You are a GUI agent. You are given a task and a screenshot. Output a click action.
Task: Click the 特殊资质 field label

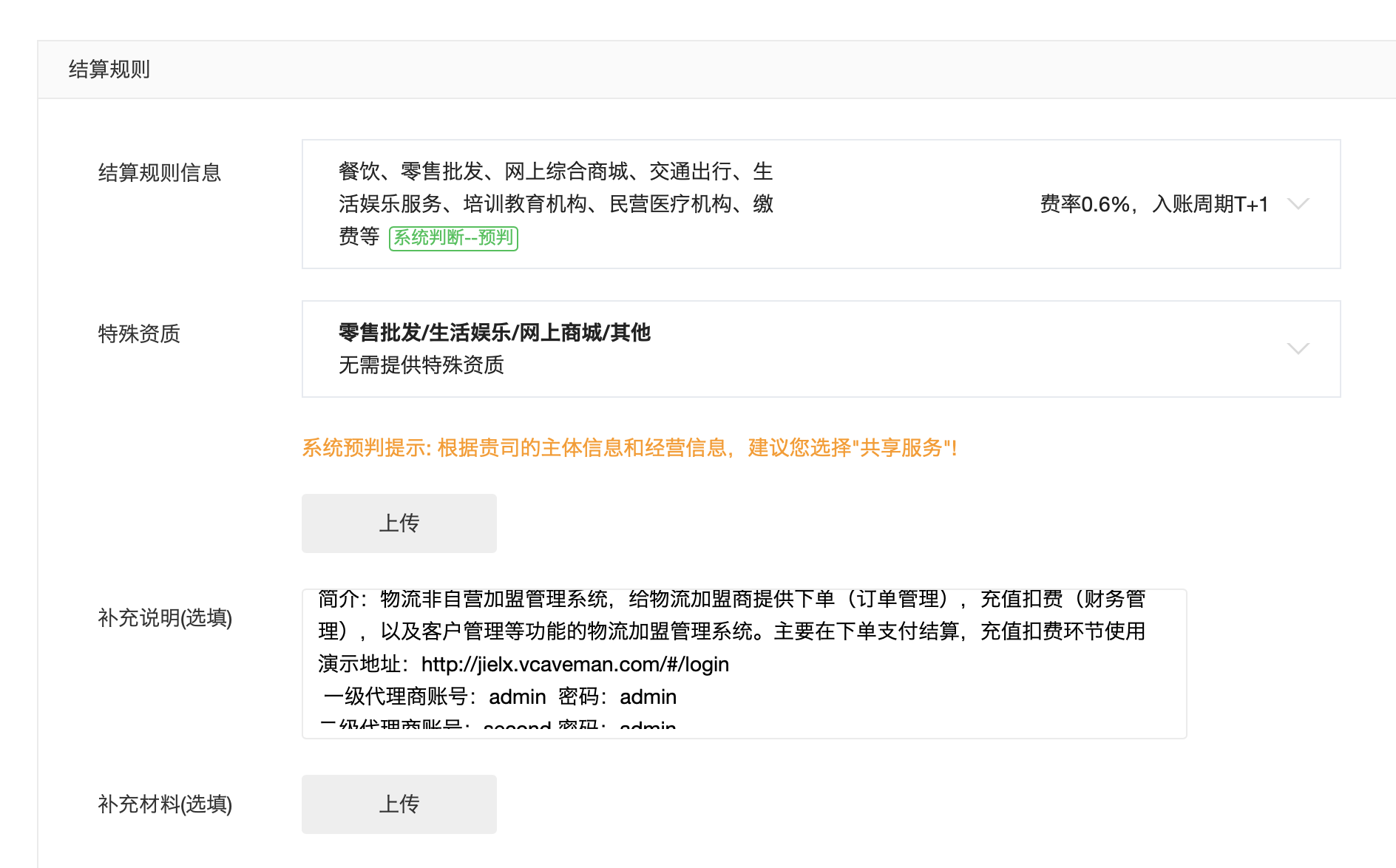[139, 334]
